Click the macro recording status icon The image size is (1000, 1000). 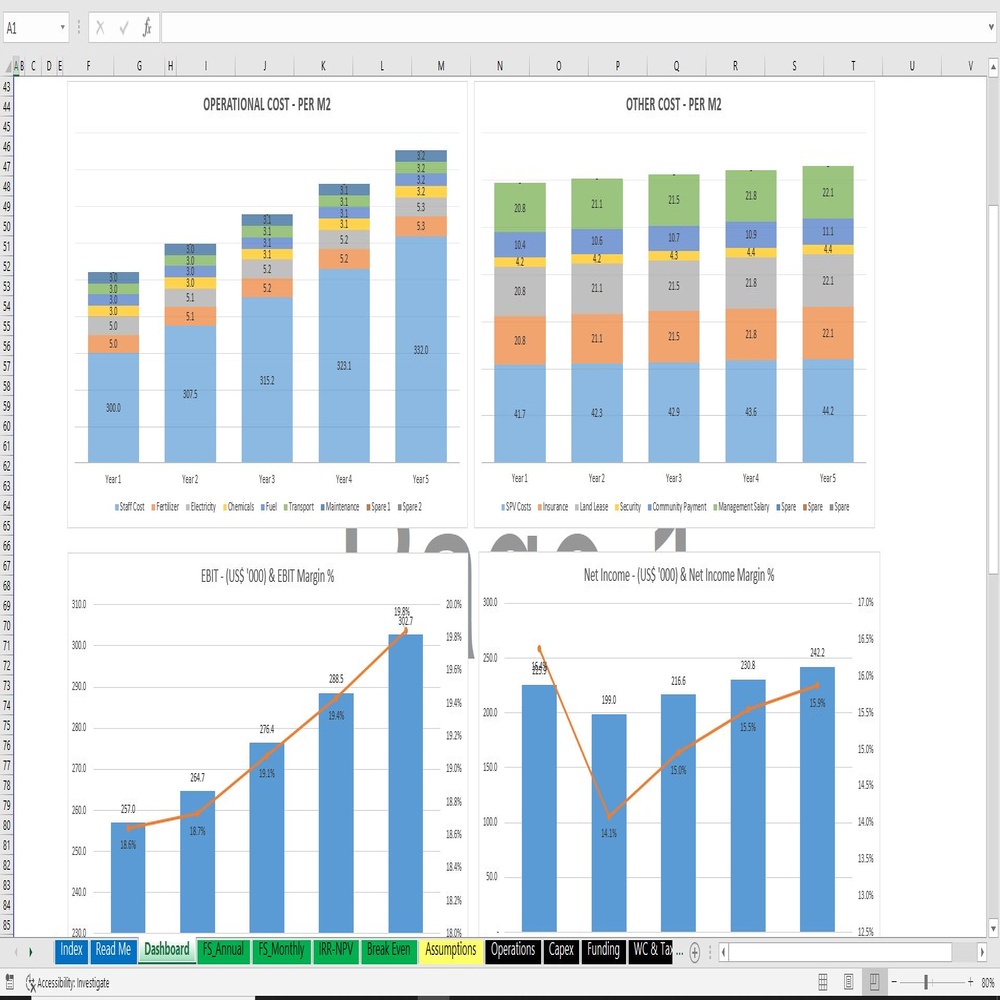tap(9, 982)
